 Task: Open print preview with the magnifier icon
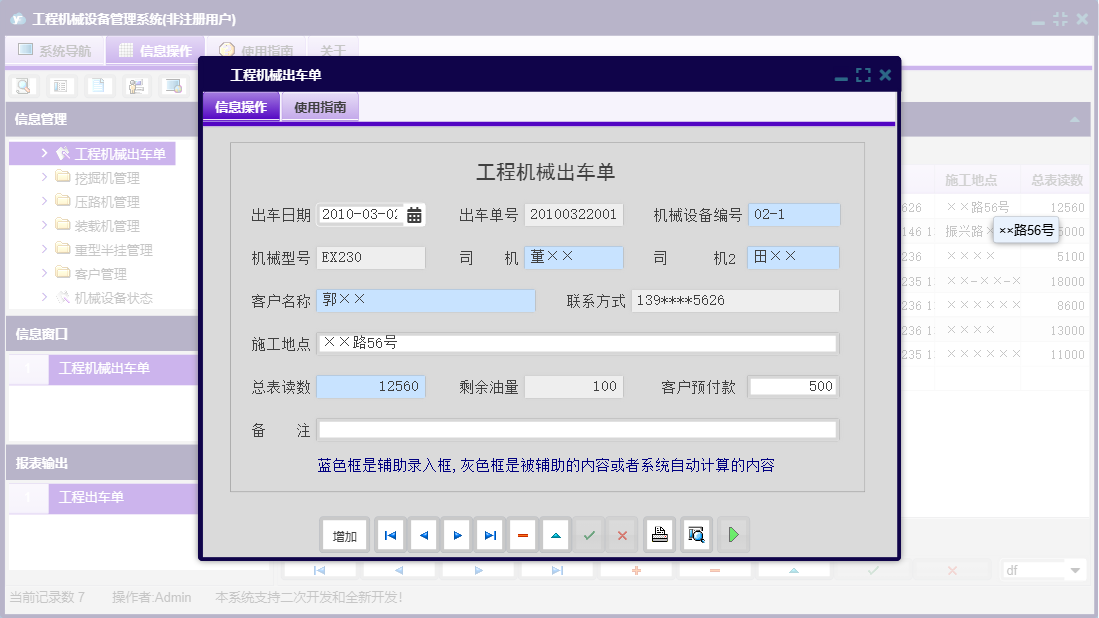(695, 534)
